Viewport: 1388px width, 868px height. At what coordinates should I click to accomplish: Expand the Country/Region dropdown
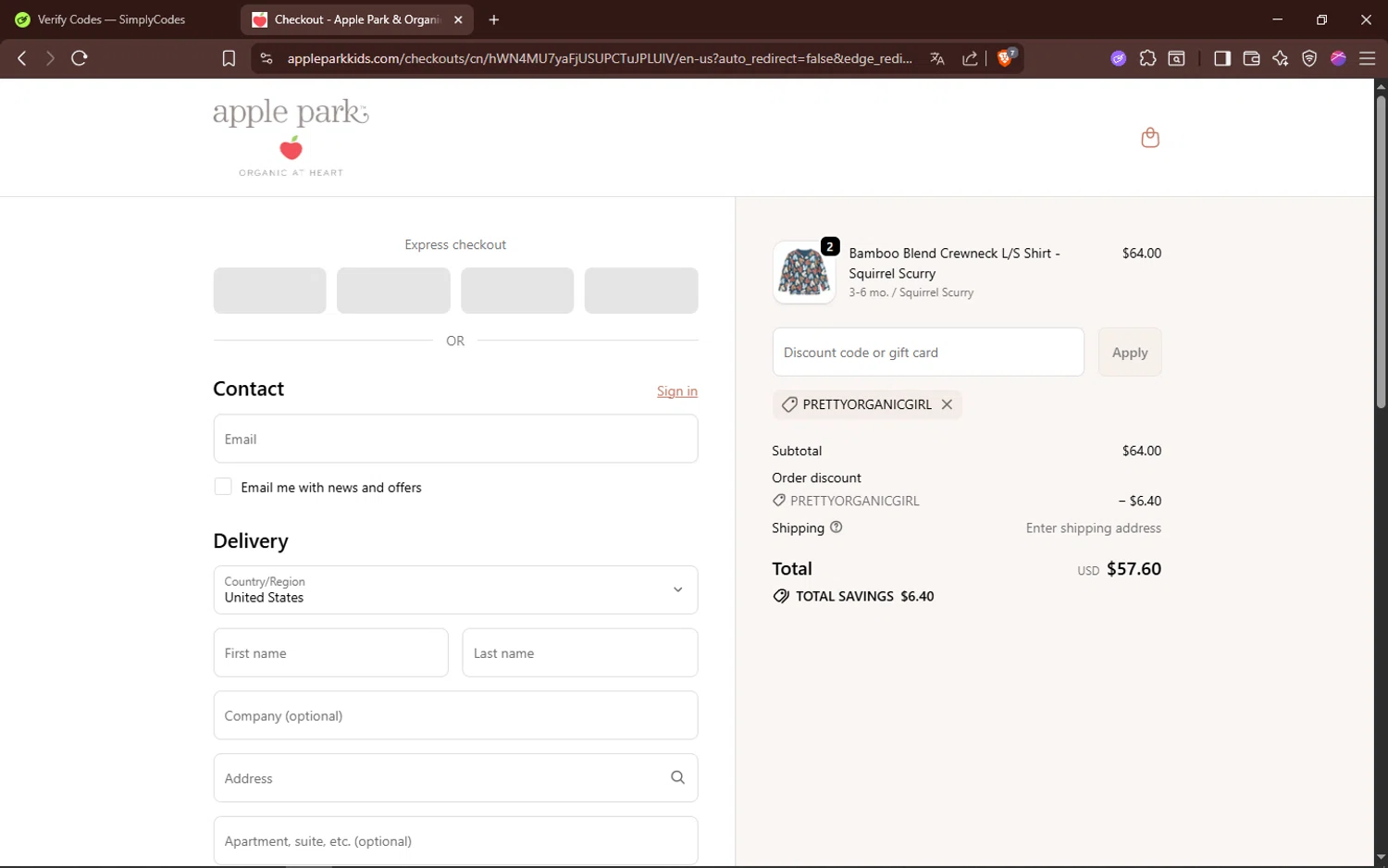point(455,589)
